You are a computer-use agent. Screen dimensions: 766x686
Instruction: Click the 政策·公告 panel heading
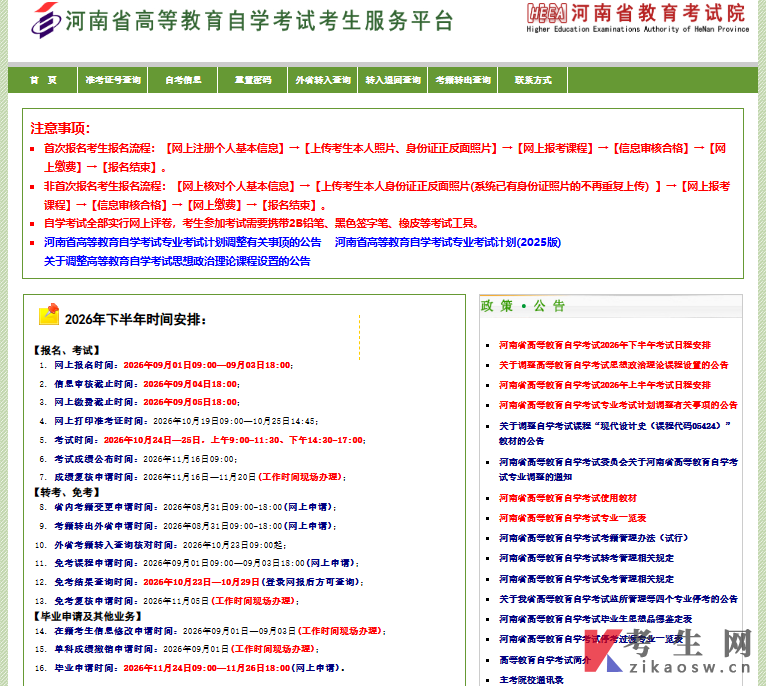point(523,306)
